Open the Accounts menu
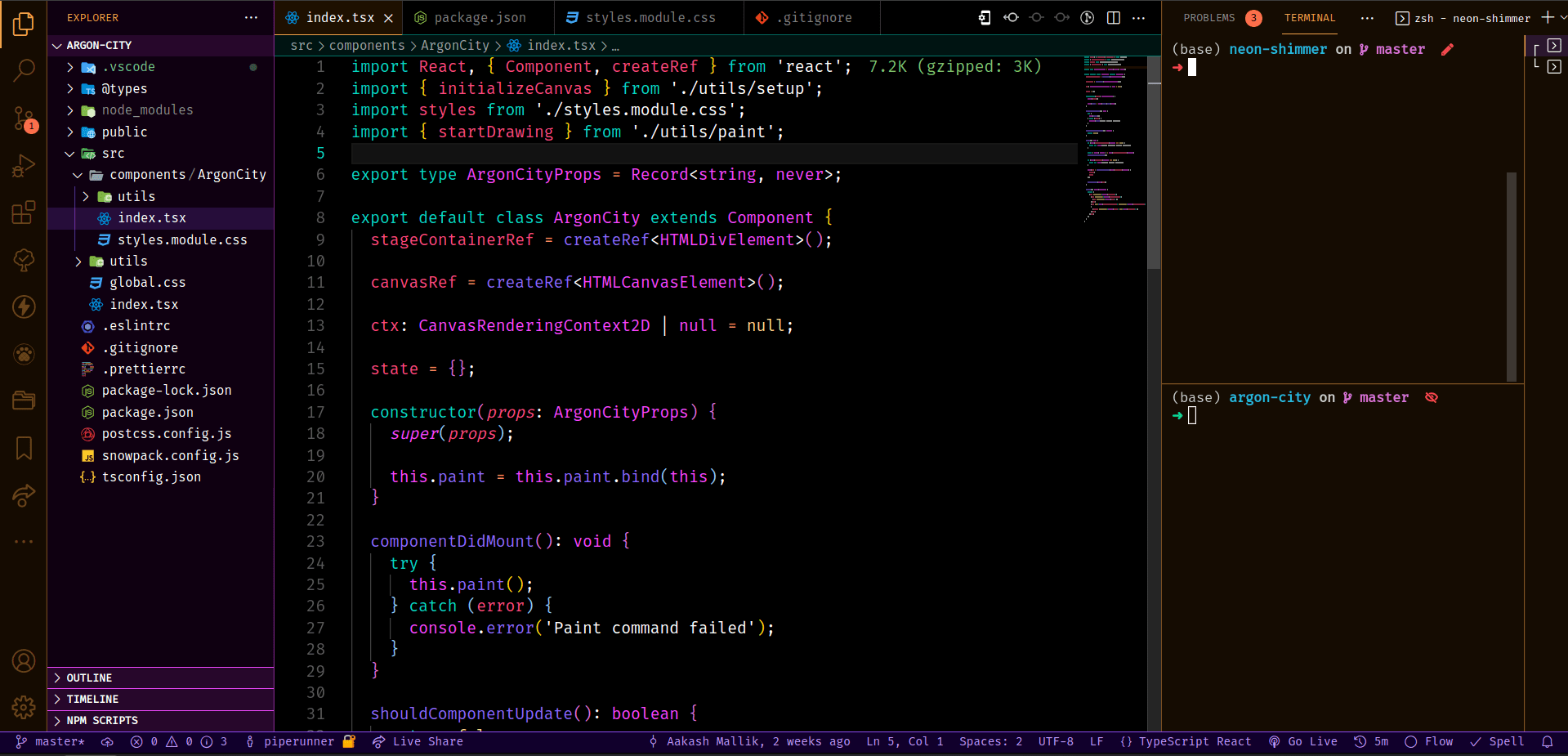 (x=24, y=660)
